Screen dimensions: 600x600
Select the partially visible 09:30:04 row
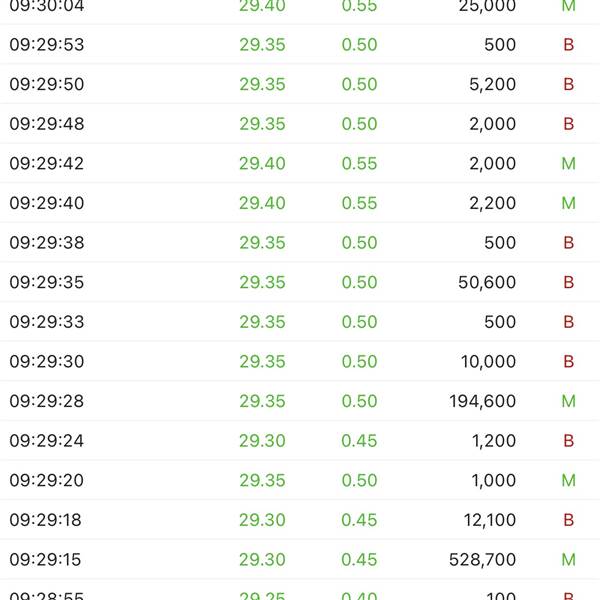coord(300,11)
